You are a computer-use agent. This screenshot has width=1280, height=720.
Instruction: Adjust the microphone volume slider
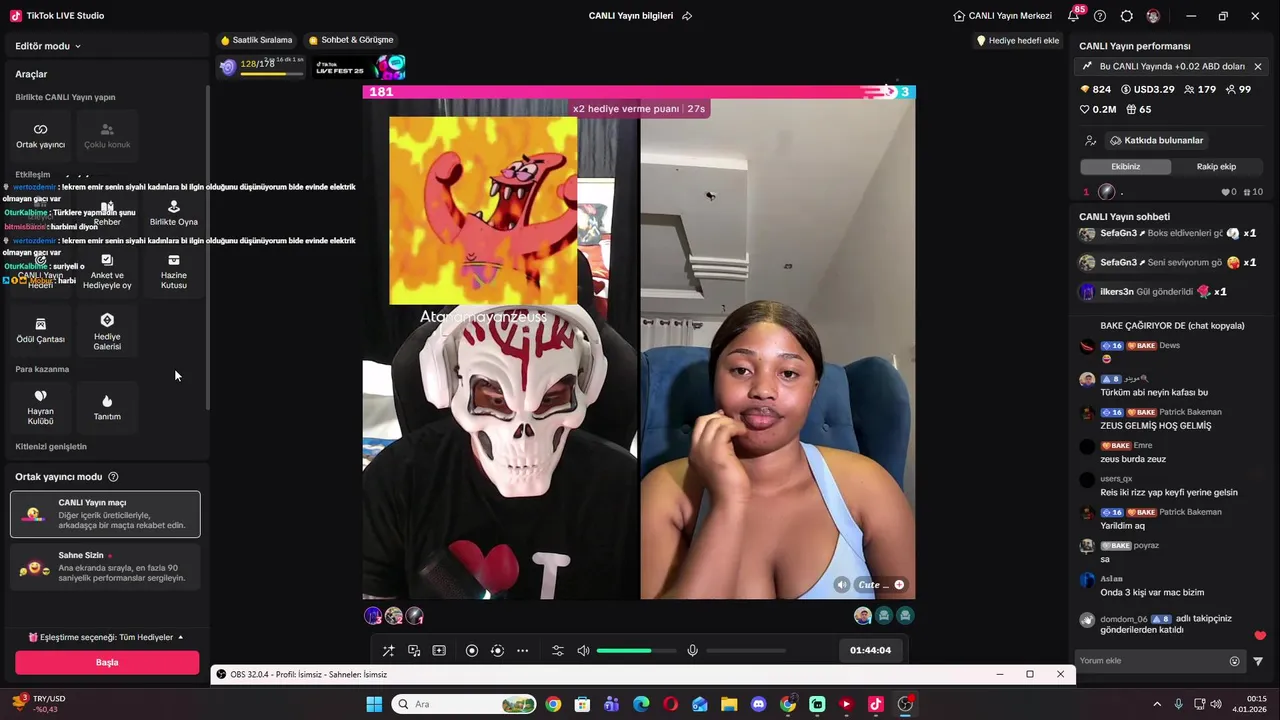[746, 651]
